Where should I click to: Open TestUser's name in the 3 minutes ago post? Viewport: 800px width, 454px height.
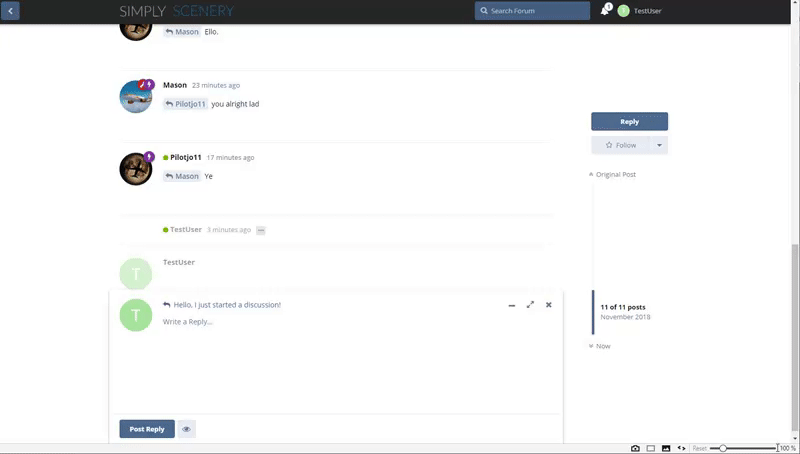186,230
